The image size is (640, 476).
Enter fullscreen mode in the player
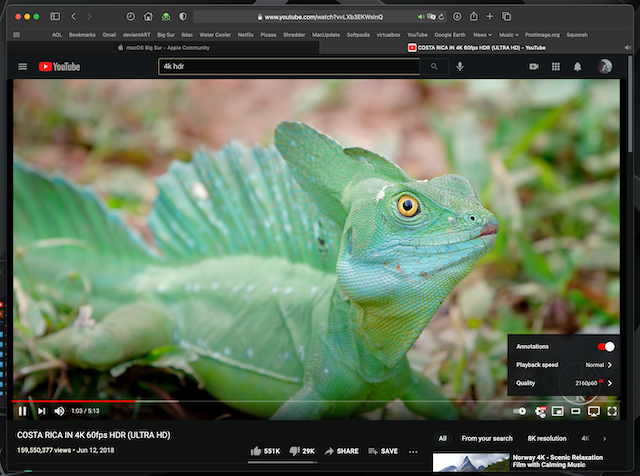coord(612,411)
